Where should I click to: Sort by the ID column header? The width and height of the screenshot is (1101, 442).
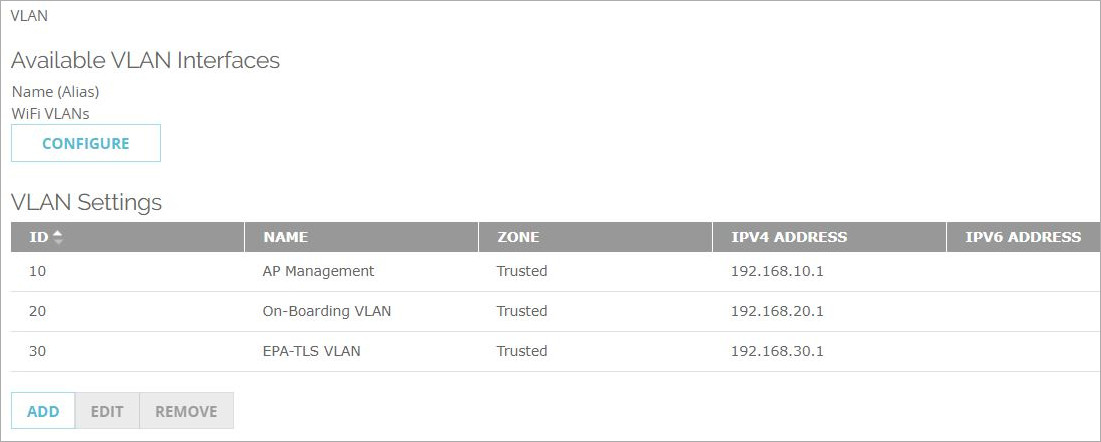tap(38, 237)
